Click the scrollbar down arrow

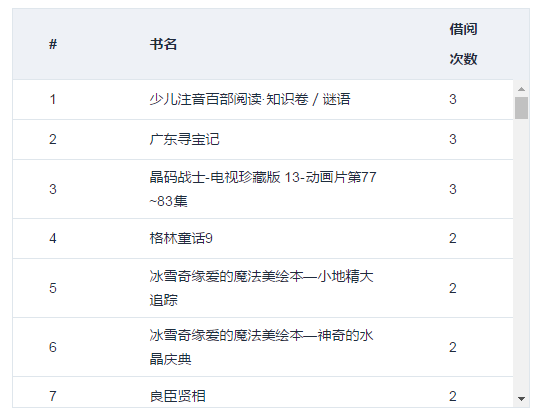[521, 399]
